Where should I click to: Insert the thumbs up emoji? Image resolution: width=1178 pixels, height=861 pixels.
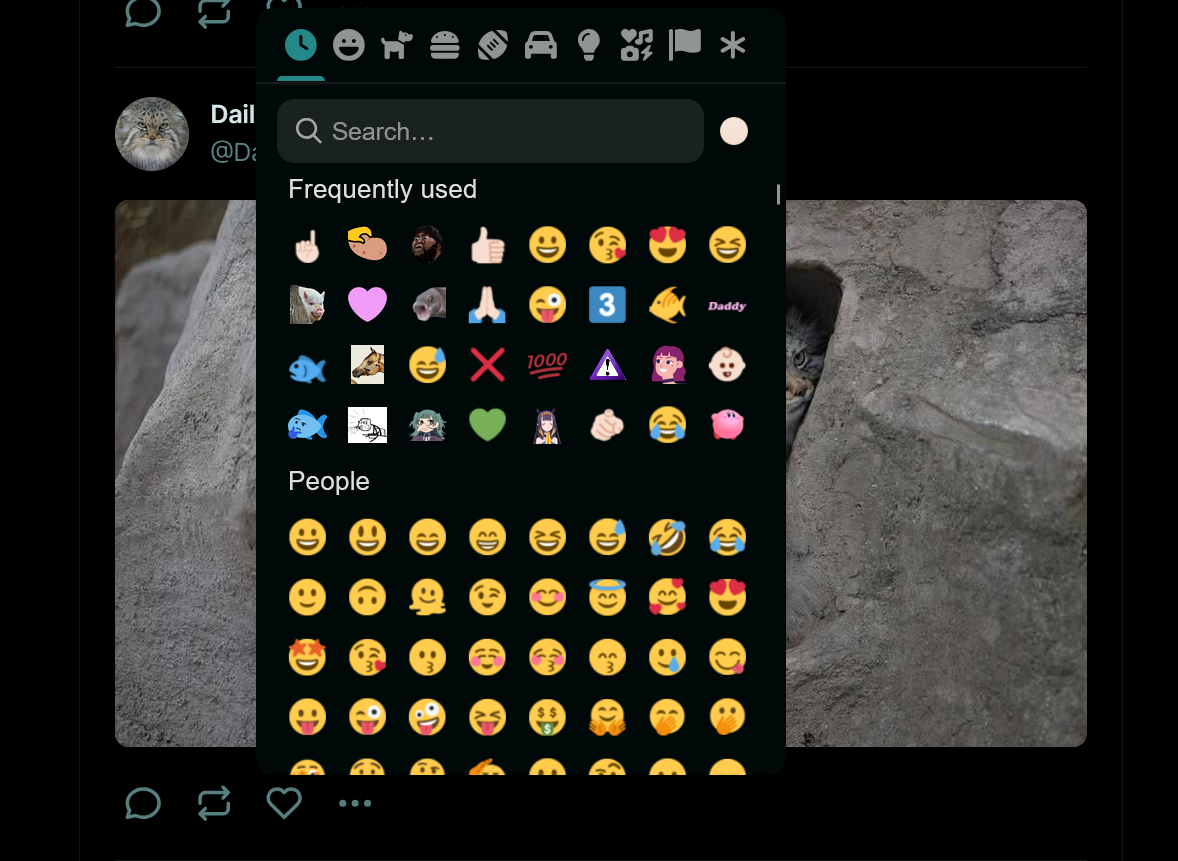click(487, 245)
